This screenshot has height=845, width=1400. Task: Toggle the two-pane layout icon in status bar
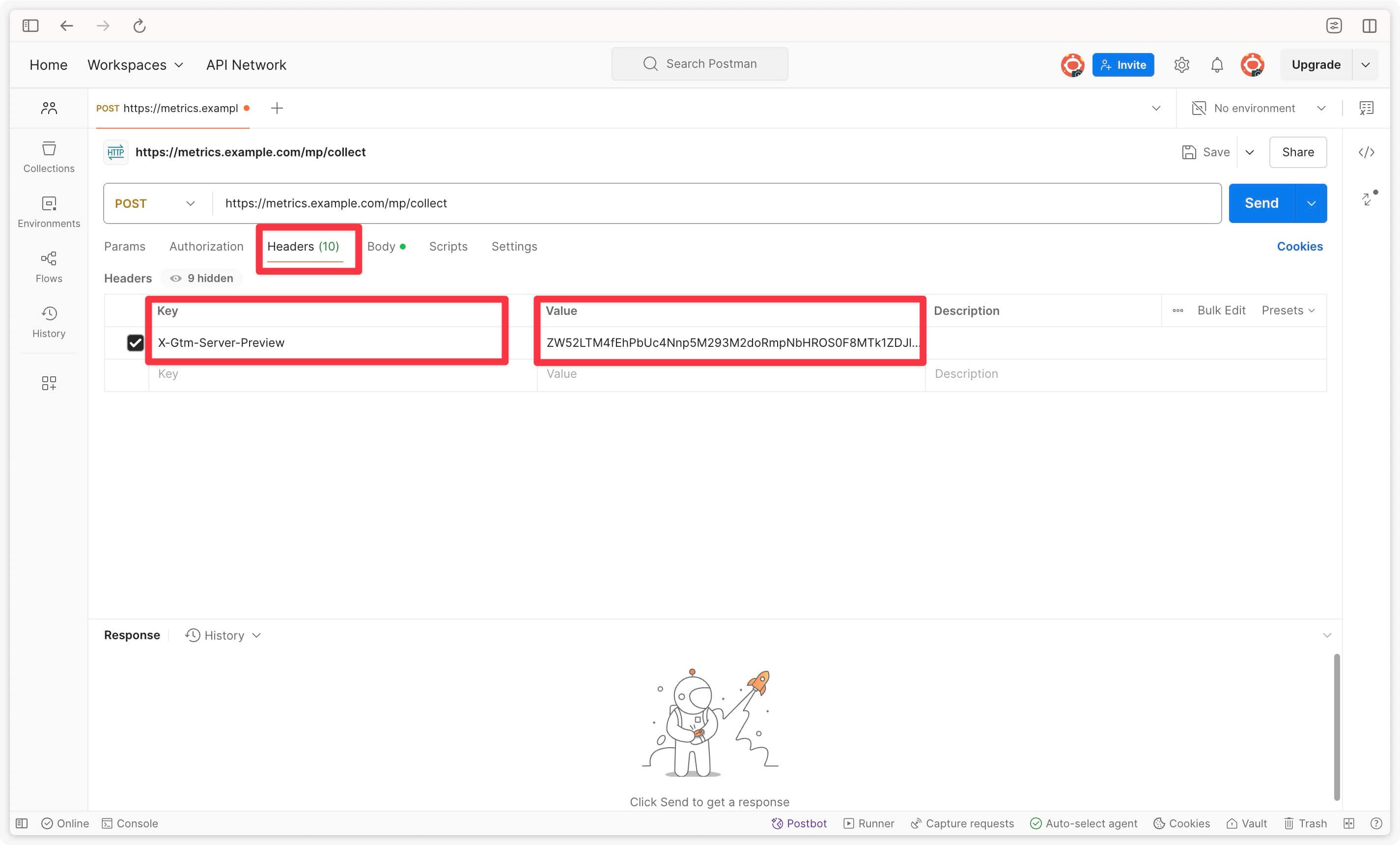click(1349, 823)
